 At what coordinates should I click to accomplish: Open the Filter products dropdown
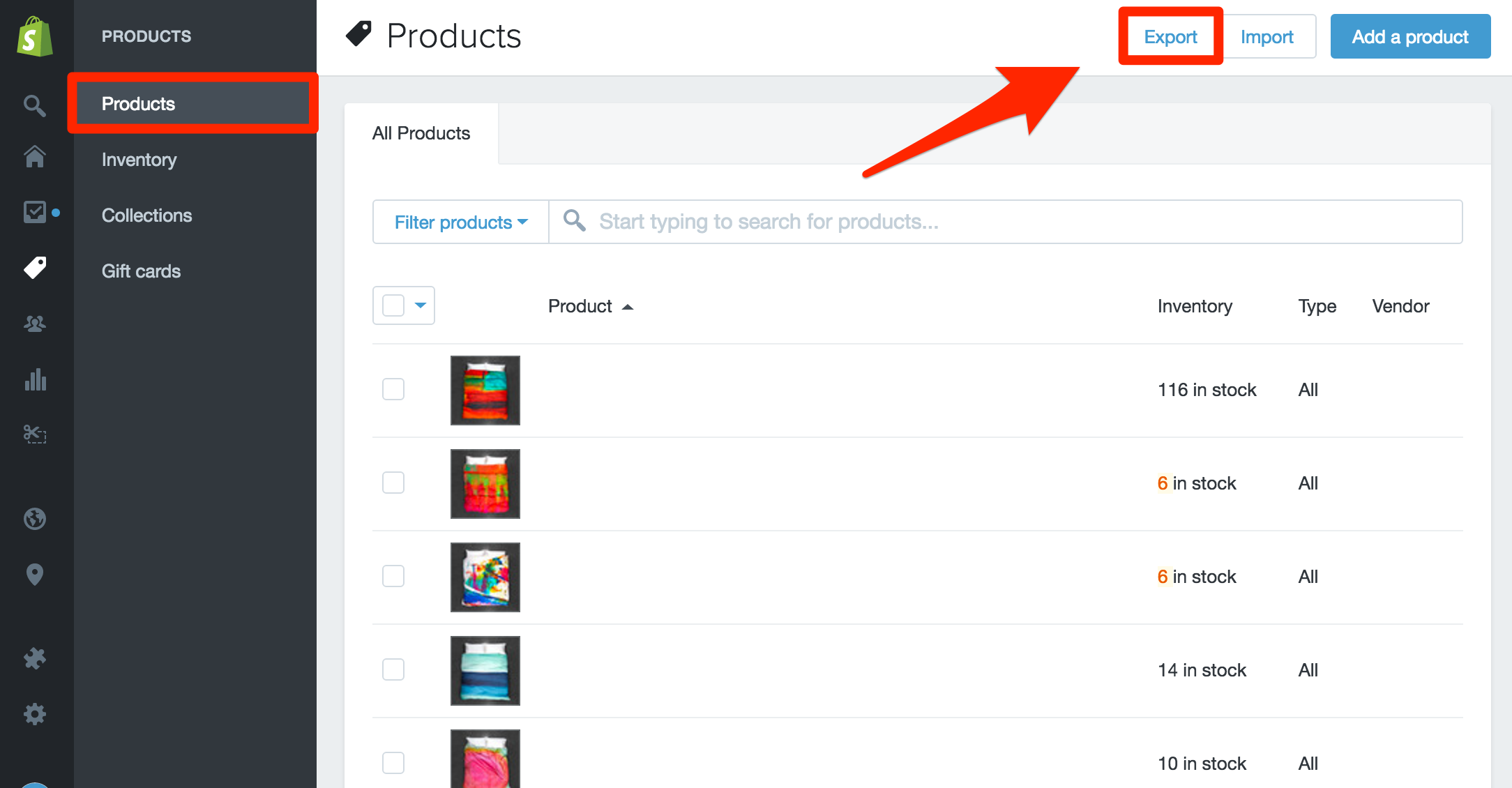click(461, 222)
